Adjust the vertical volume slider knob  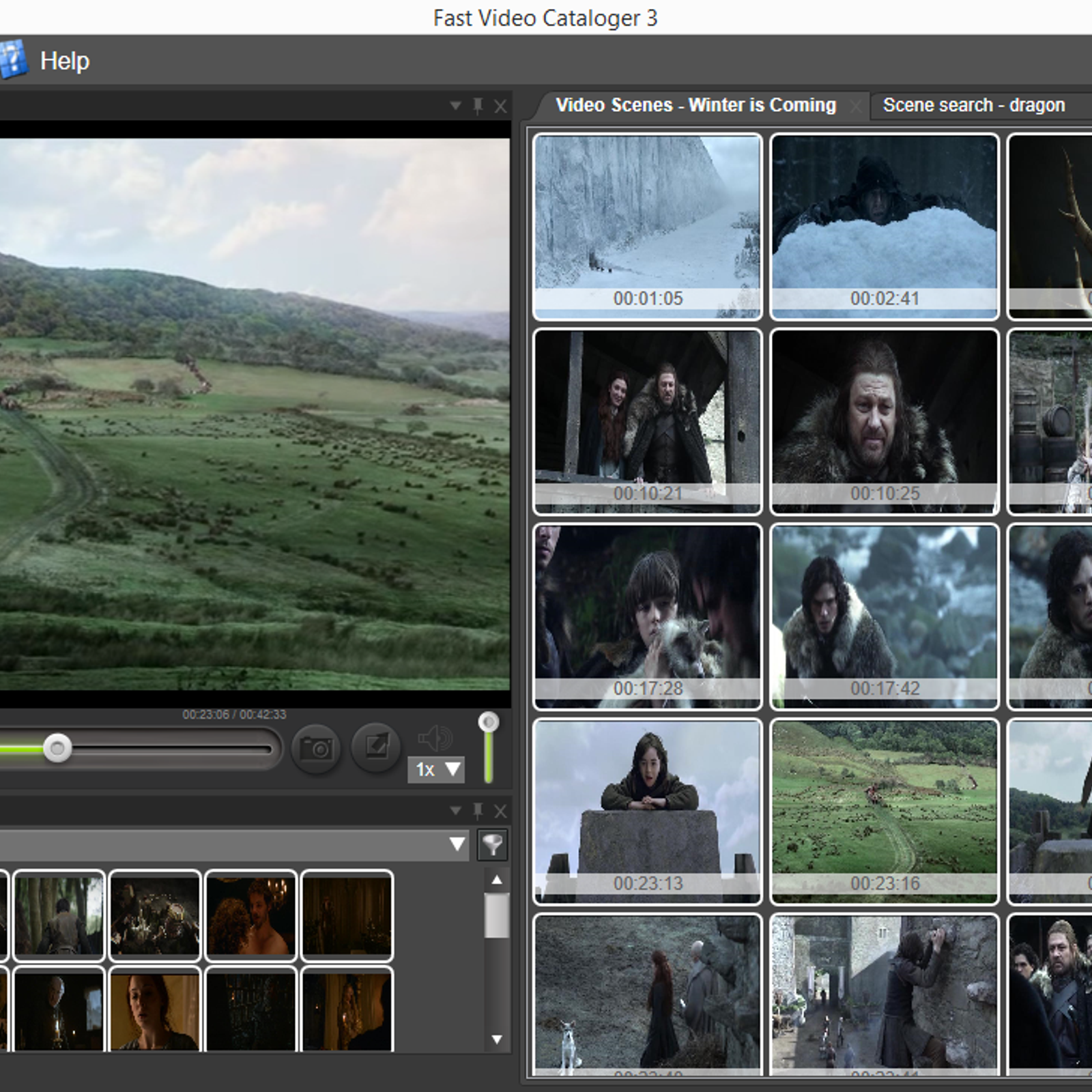488,722
